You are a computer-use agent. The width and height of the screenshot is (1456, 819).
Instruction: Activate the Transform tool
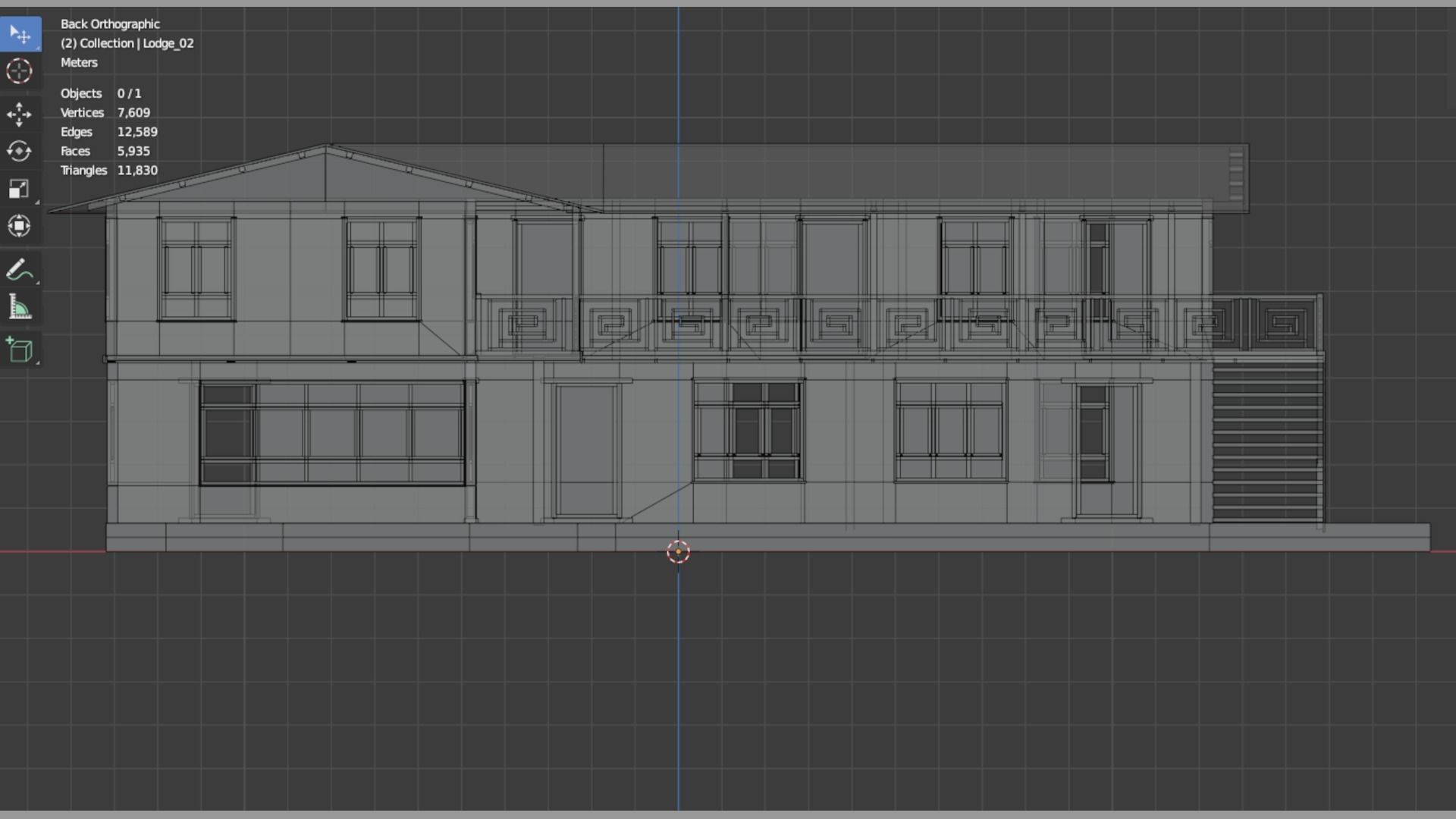click(20, 226)
